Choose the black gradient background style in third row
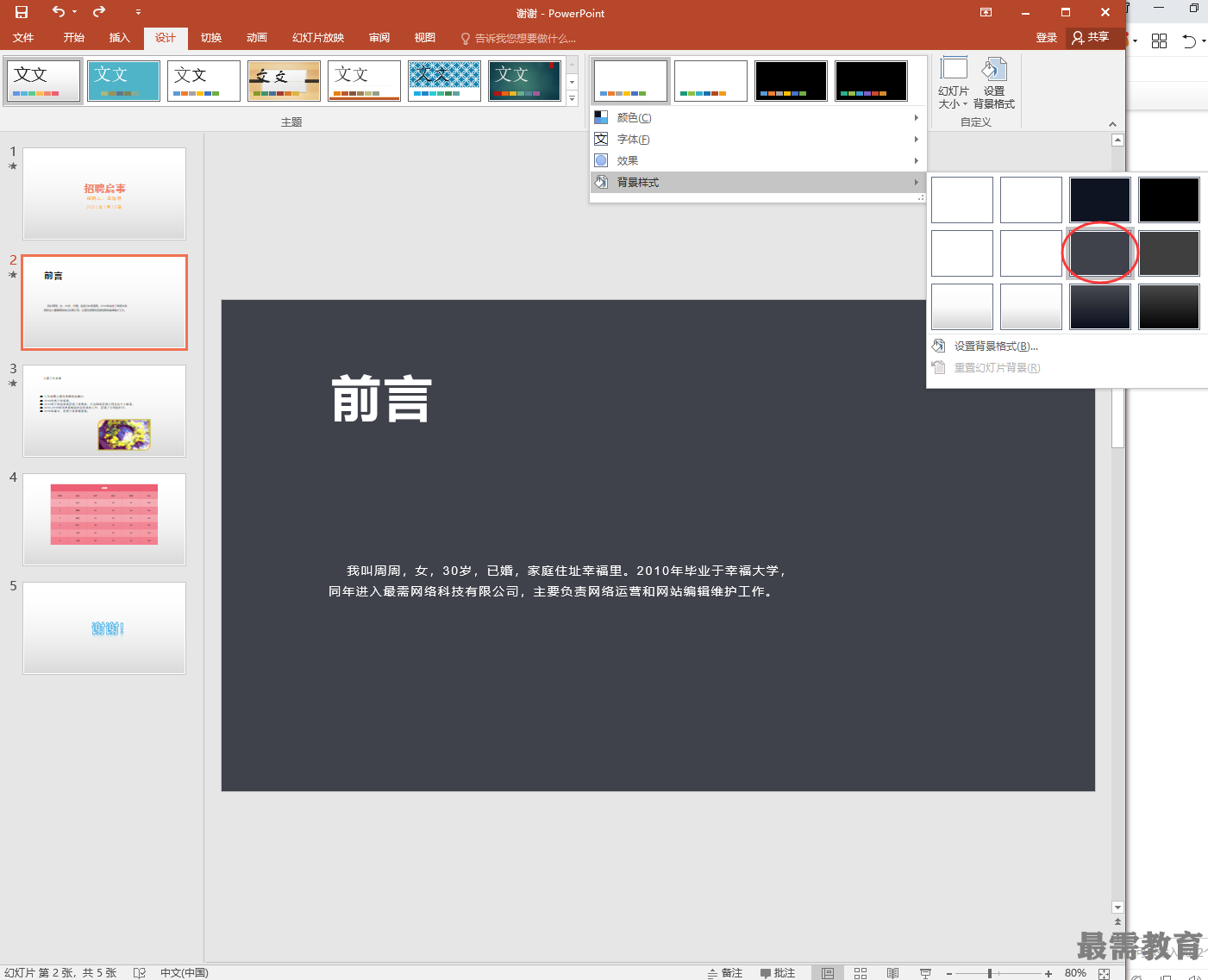Screen dimensions: 1208x980 1169,307
